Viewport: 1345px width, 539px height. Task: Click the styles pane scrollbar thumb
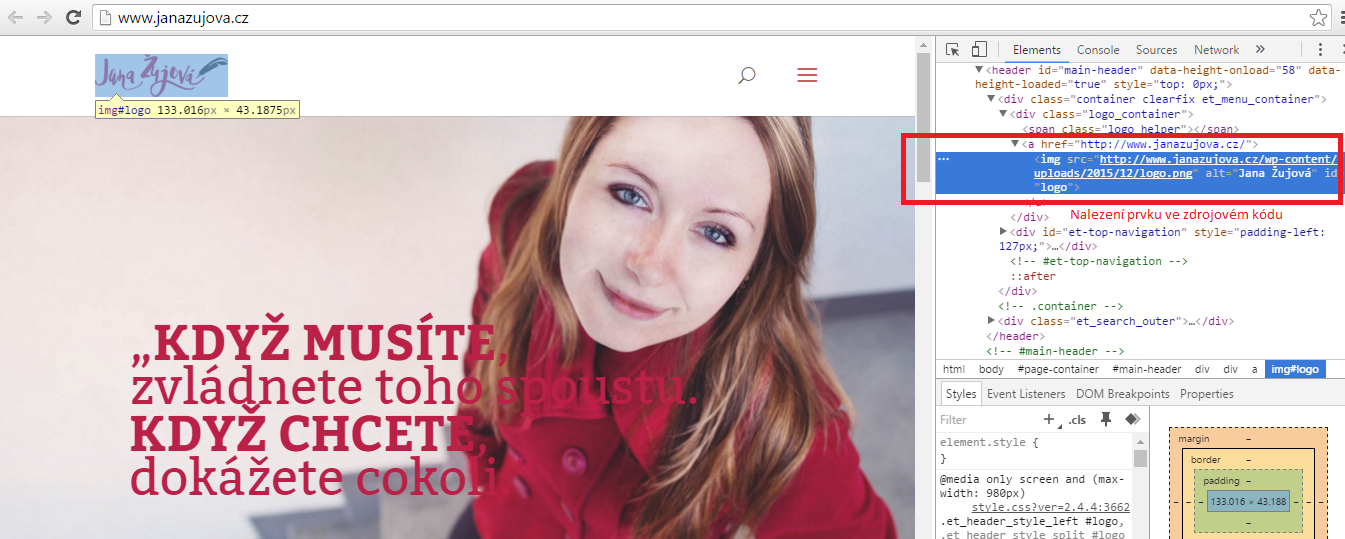(1140, 458)
